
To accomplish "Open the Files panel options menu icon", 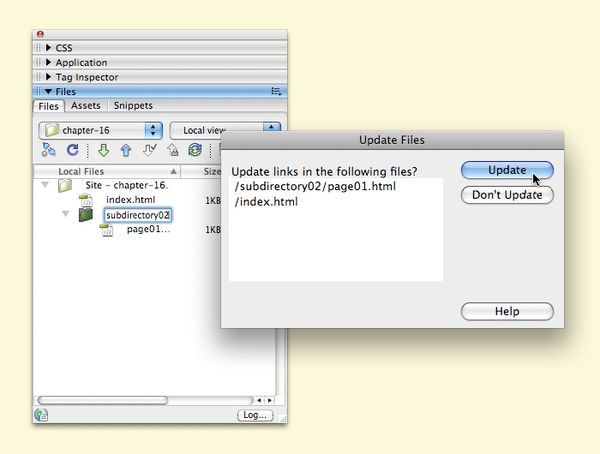I will pos(276,91).
